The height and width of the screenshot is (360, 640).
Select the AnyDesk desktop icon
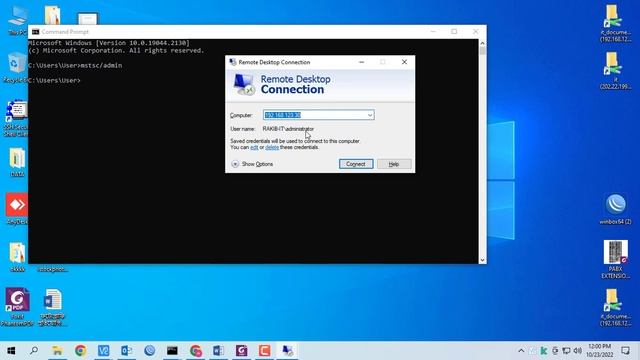tap(17, 209)
